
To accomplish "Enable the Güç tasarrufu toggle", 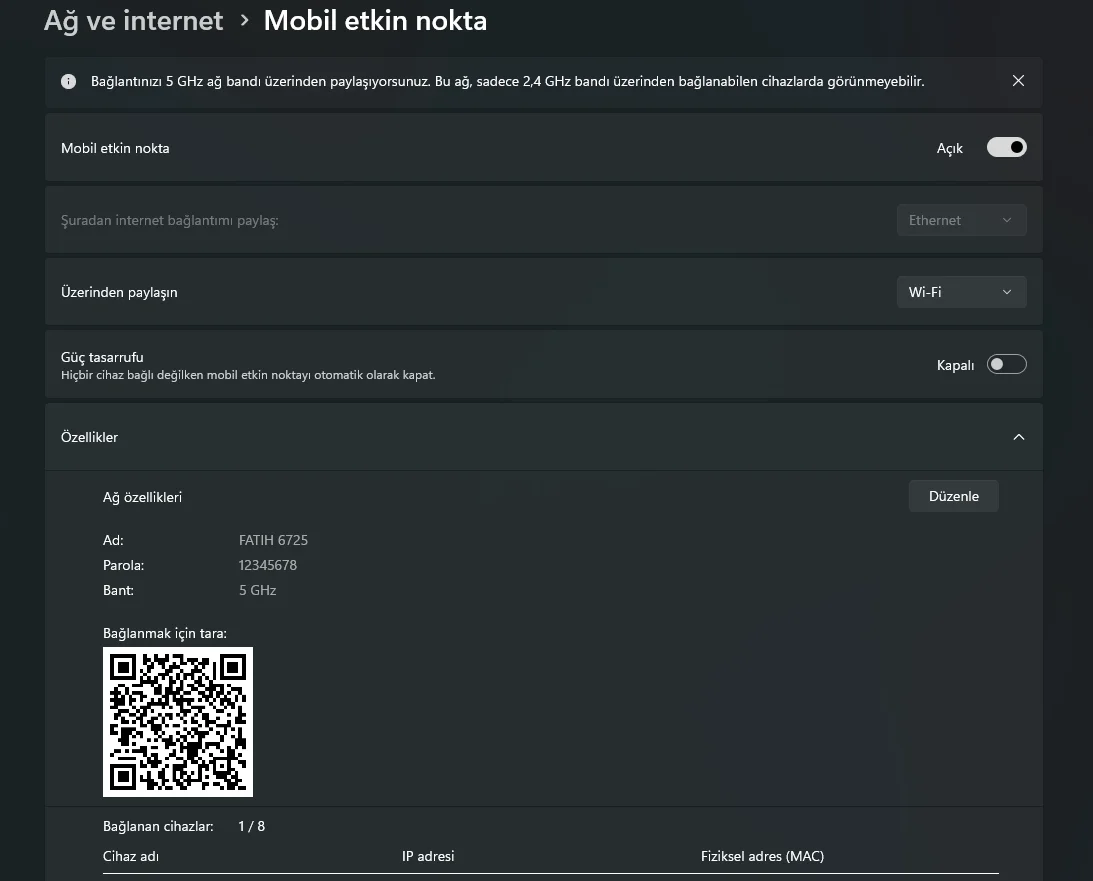I will [1007, 365].
